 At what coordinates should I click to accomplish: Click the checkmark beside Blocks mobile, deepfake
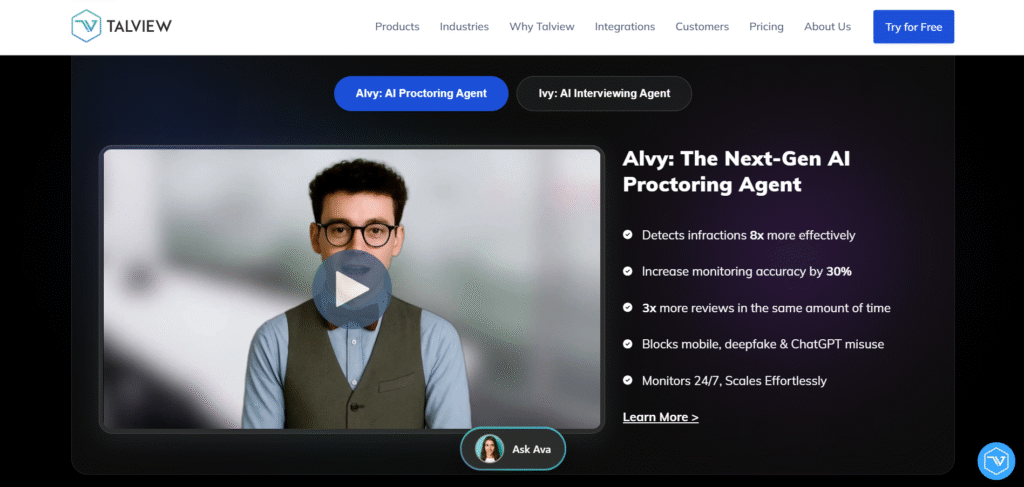pos(628,343)
